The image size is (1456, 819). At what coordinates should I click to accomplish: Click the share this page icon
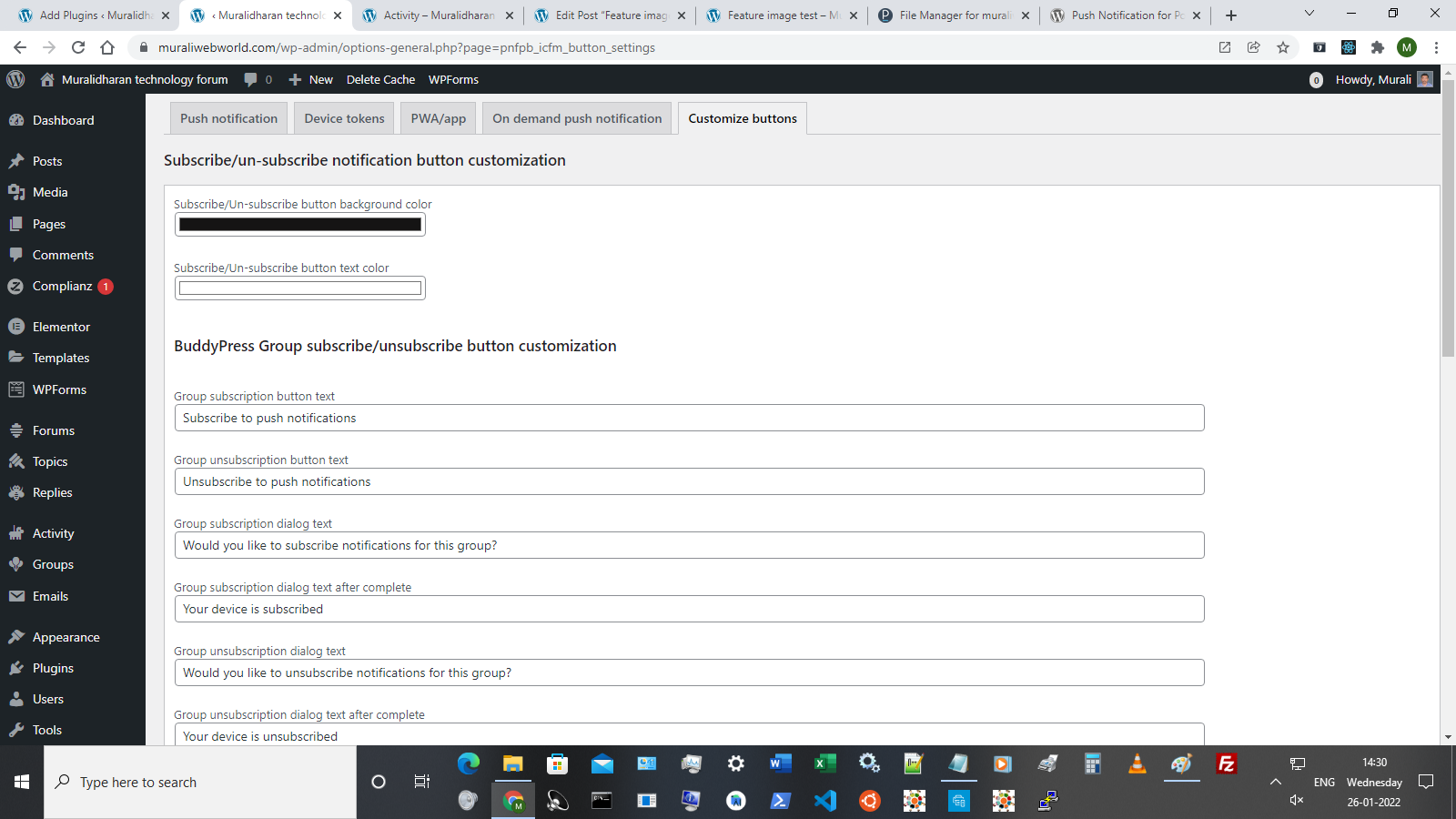pyautogui.click(x=1254, y=47)
